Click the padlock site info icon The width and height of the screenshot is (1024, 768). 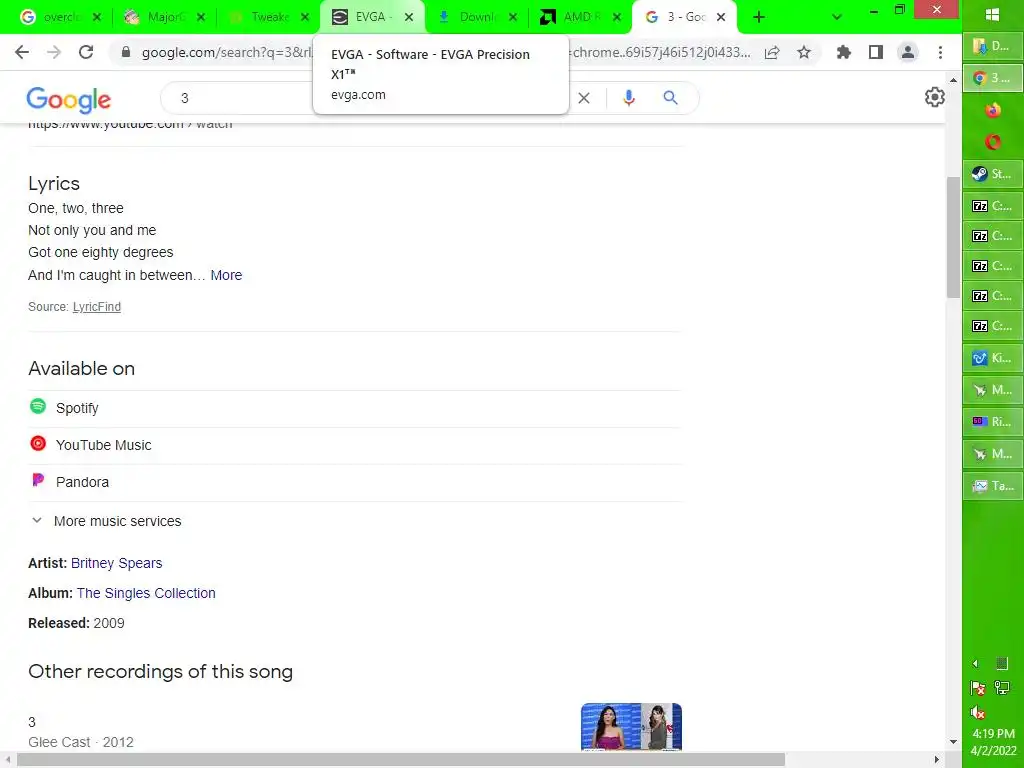[x=126, y=52]
